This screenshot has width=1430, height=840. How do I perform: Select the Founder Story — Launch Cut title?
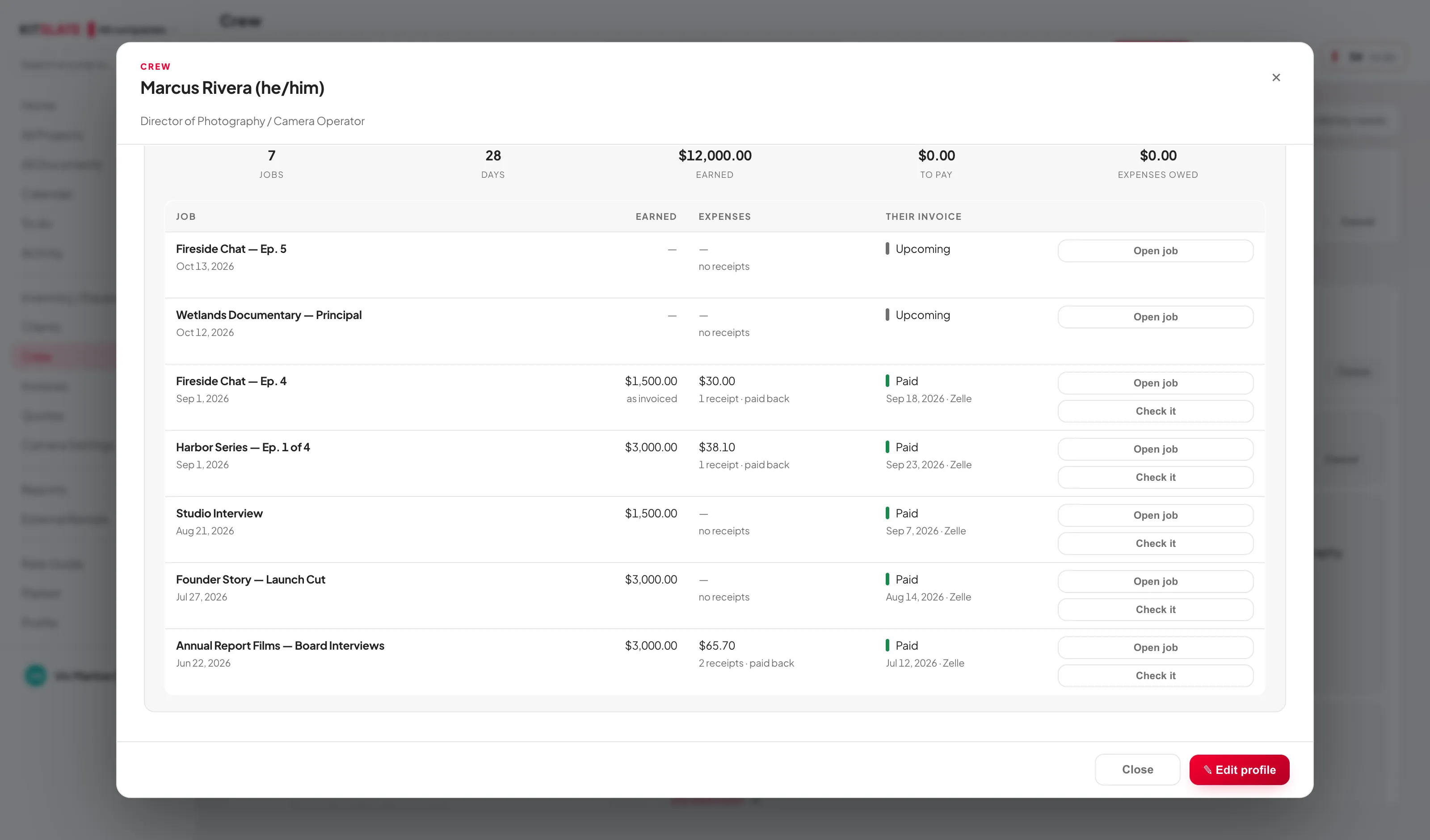pos(250,580)
